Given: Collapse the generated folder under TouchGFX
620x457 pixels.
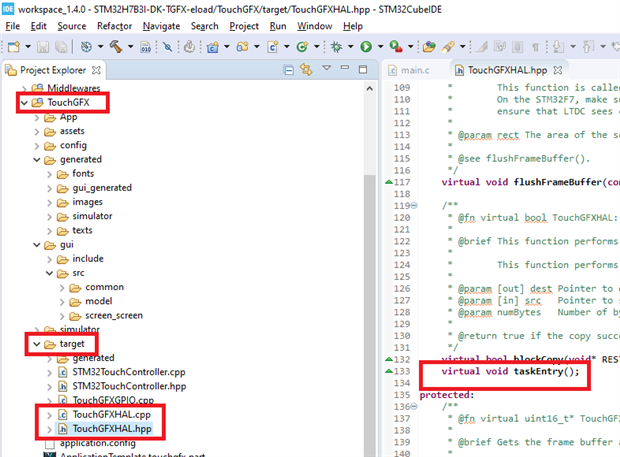Looking at the screenshot, I should 37,159.
